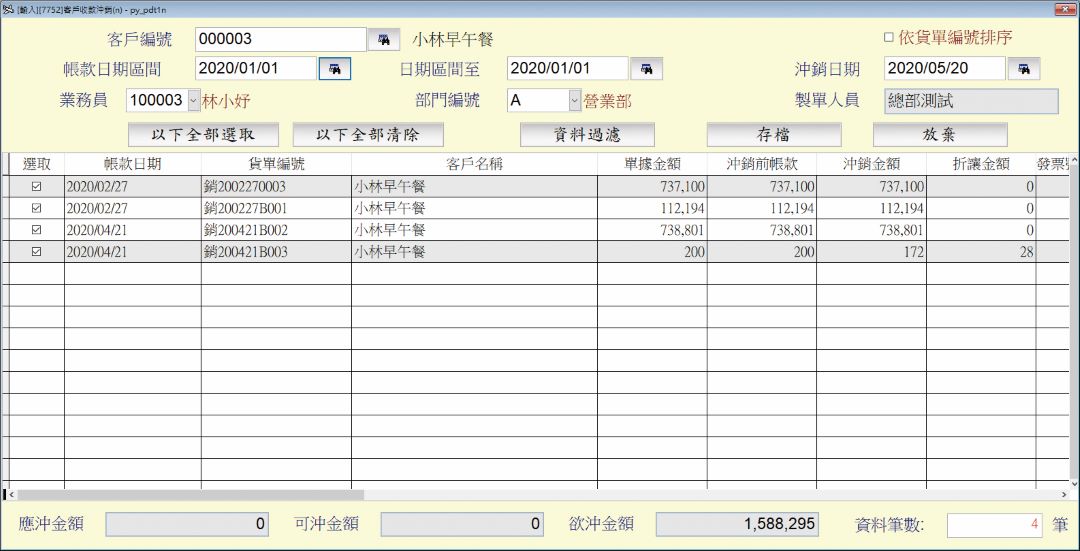Open date picker beside 沖銷日期 field

click(x=1024, y=69)
